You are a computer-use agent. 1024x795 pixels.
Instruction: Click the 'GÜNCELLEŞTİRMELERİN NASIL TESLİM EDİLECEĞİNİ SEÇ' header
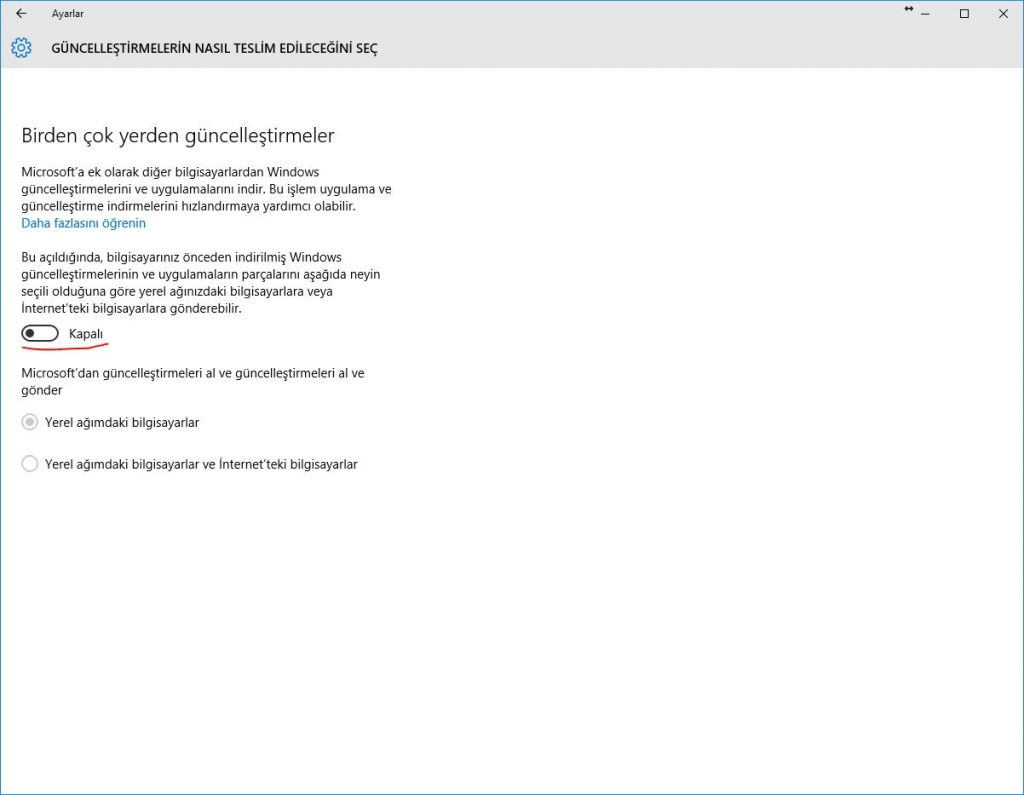click(214, 48)
